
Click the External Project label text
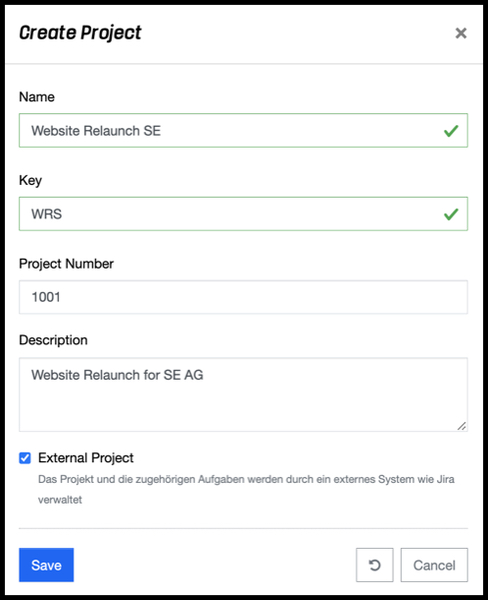tap(86, 458)
